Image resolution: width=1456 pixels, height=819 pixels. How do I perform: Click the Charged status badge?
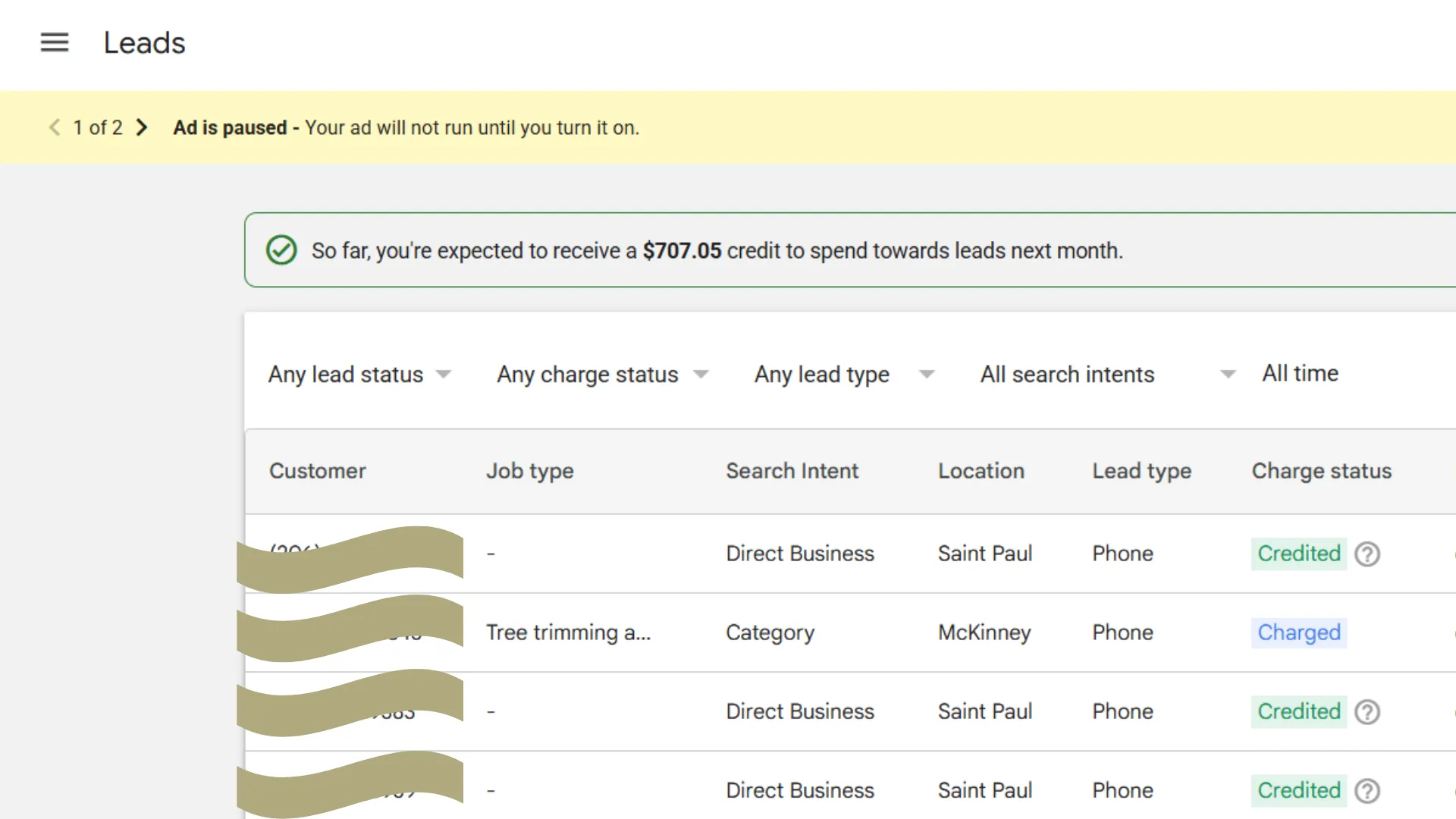pyautogui.click(x=1299, y=632)
